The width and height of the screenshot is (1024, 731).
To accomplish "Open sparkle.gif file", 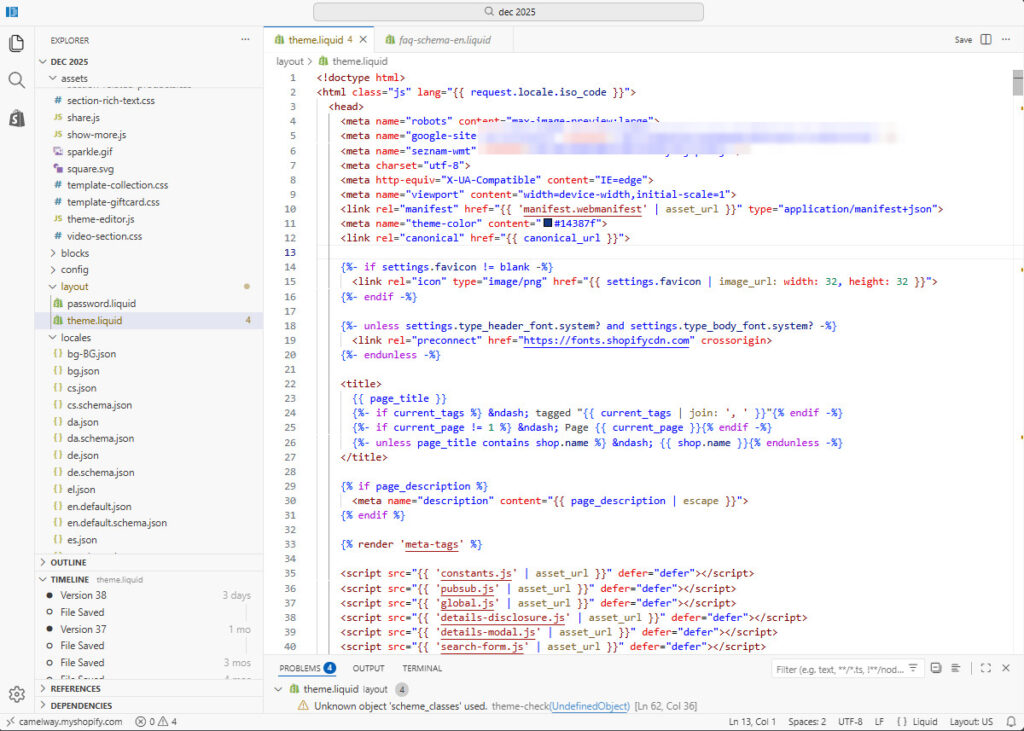I will (89, 152).
